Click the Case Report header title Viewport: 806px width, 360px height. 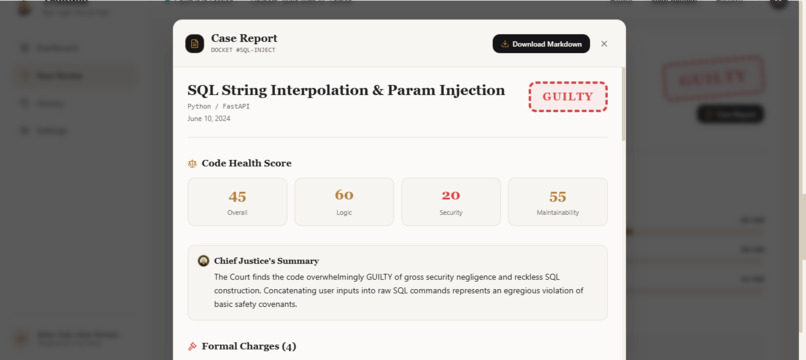coord(244,38)
